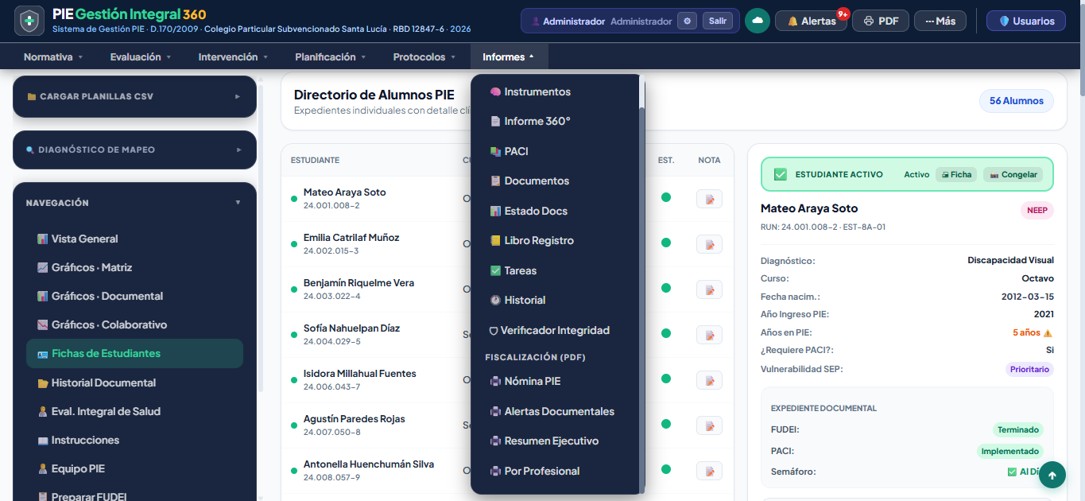Open Gráficos · Colaborativo sidebar item
The height and width of the screenshot is (501, 1085).
pyautogui.click(x=135, y=325)
